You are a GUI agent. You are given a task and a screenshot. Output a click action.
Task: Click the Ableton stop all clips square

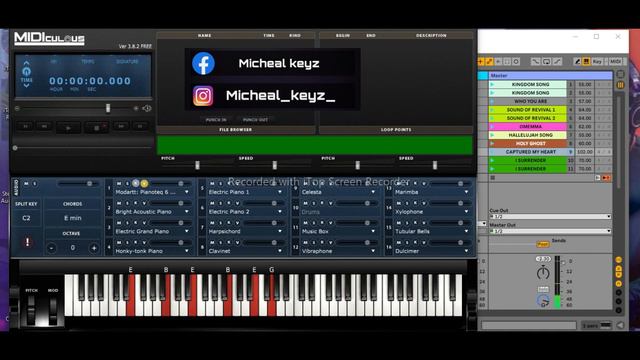tap(493, 178)
